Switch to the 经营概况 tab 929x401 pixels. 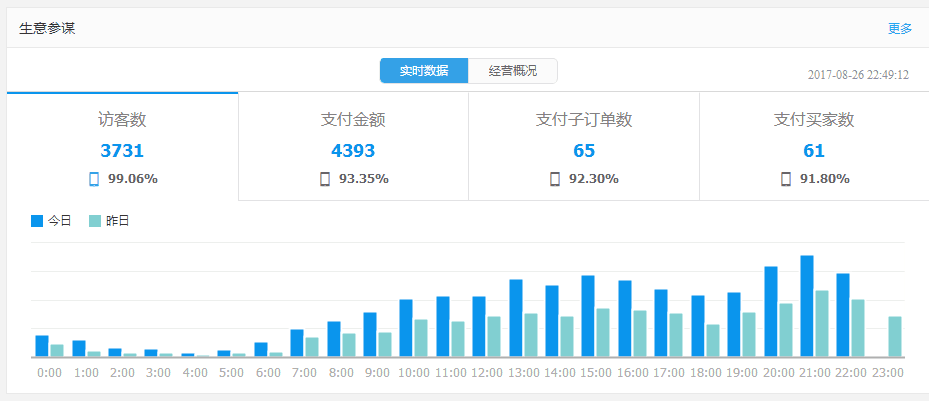point(512,71)
